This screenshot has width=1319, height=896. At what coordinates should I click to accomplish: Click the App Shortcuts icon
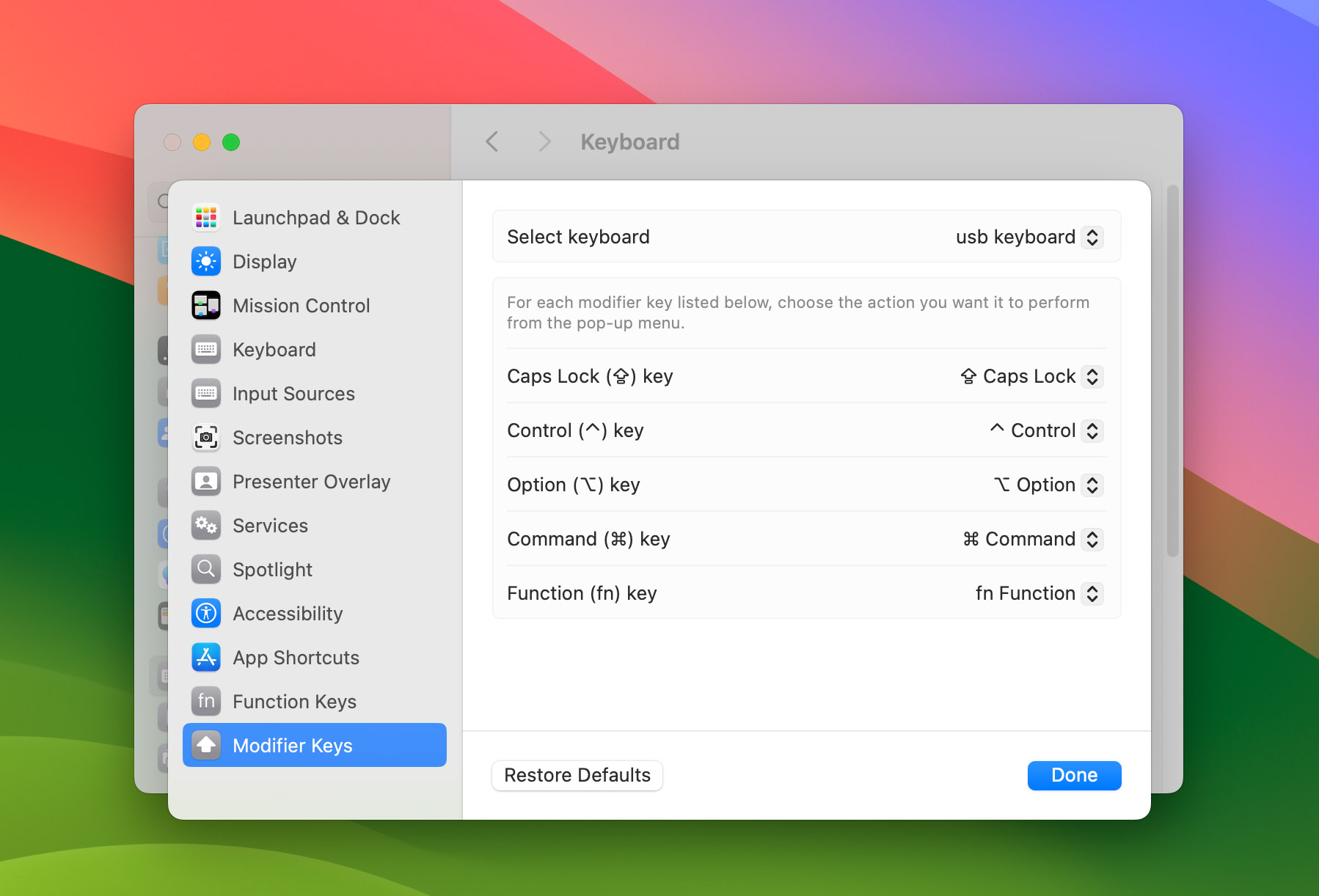(x=206, y=657)
